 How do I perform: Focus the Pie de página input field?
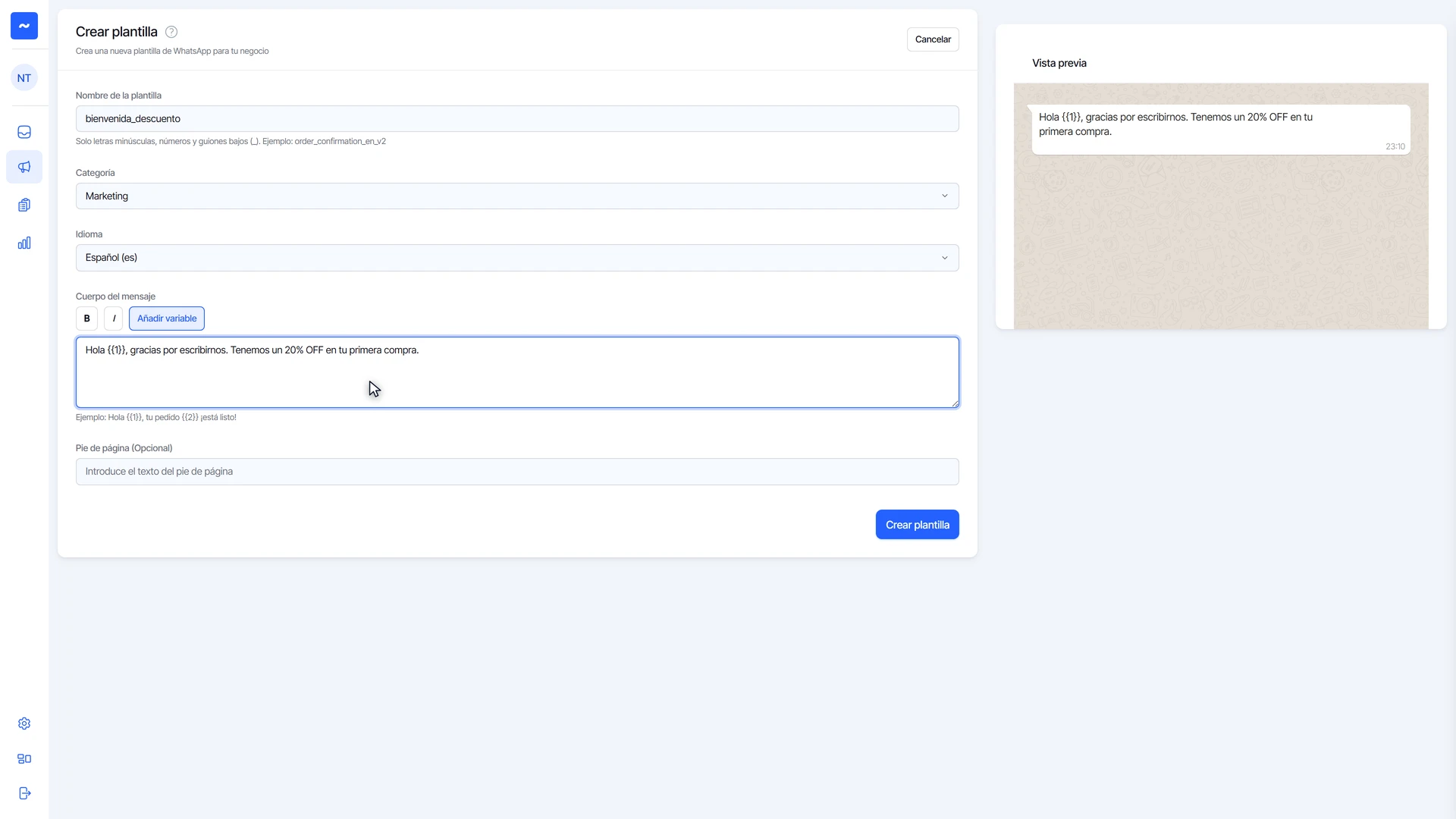(517, 472)
